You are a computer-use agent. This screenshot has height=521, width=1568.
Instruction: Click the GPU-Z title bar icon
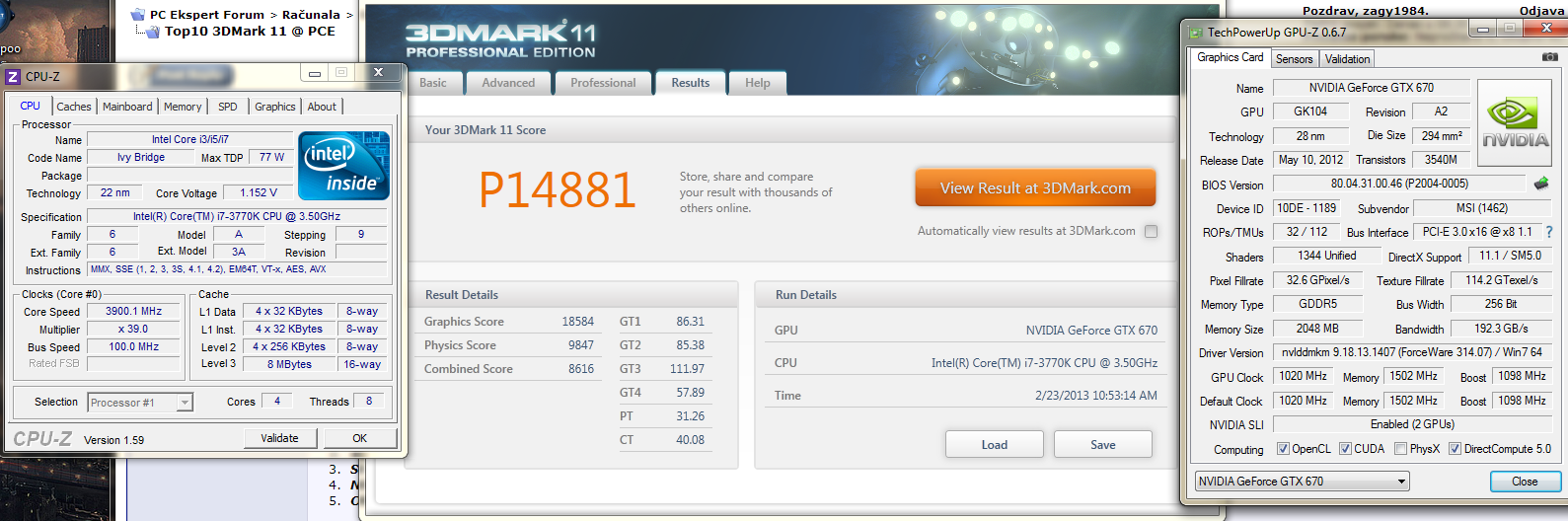(1196, 33)
